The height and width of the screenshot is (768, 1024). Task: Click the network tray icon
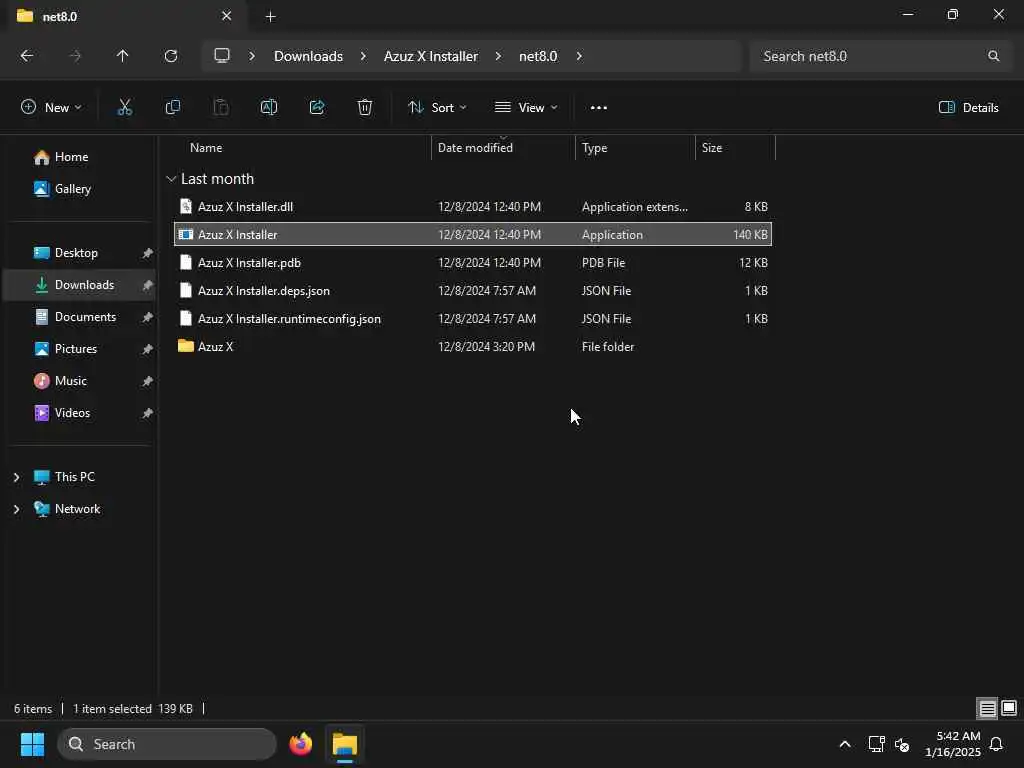[x=876, y=744]
